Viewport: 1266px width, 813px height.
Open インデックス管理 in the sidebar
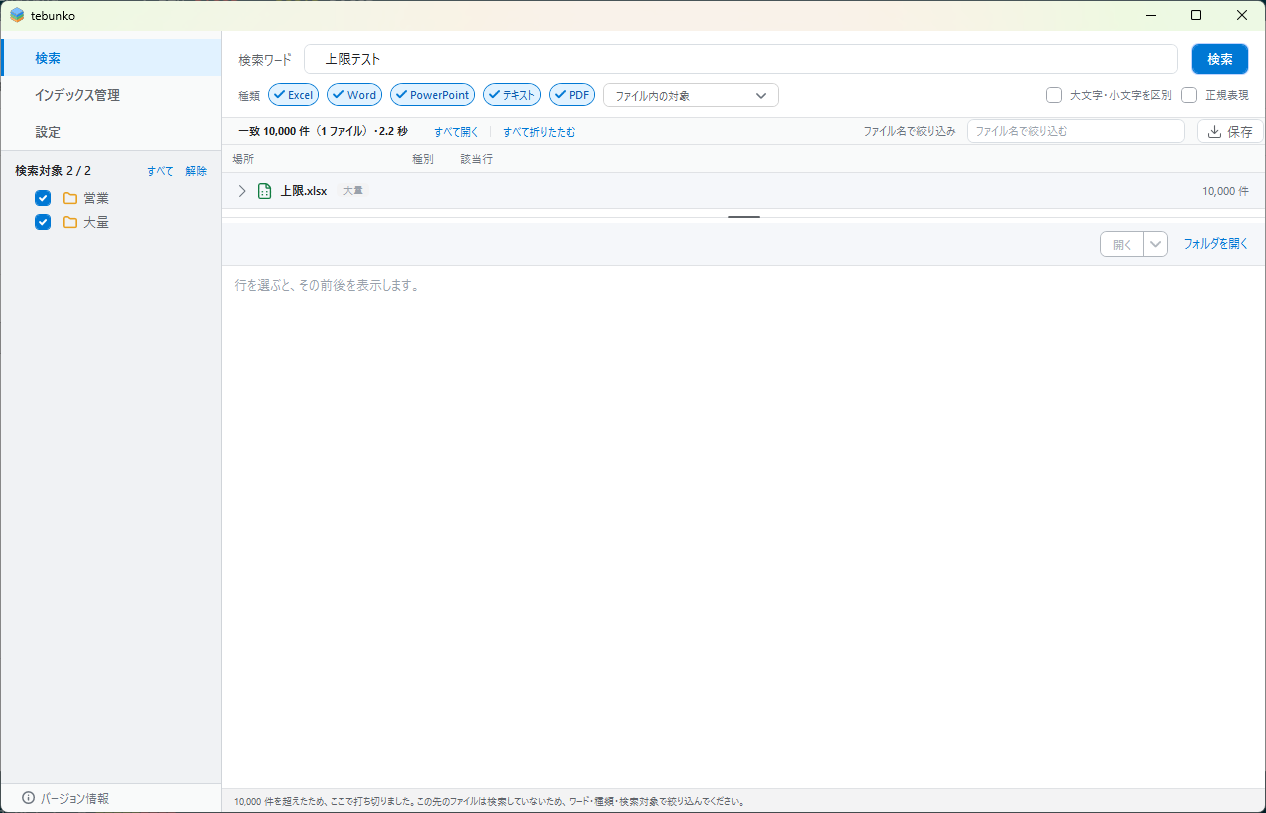click(x=111, y=95)
